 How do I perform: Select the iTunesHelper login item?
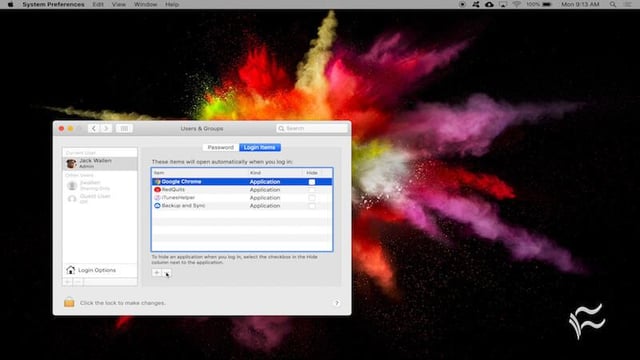[x=242, y=198]
